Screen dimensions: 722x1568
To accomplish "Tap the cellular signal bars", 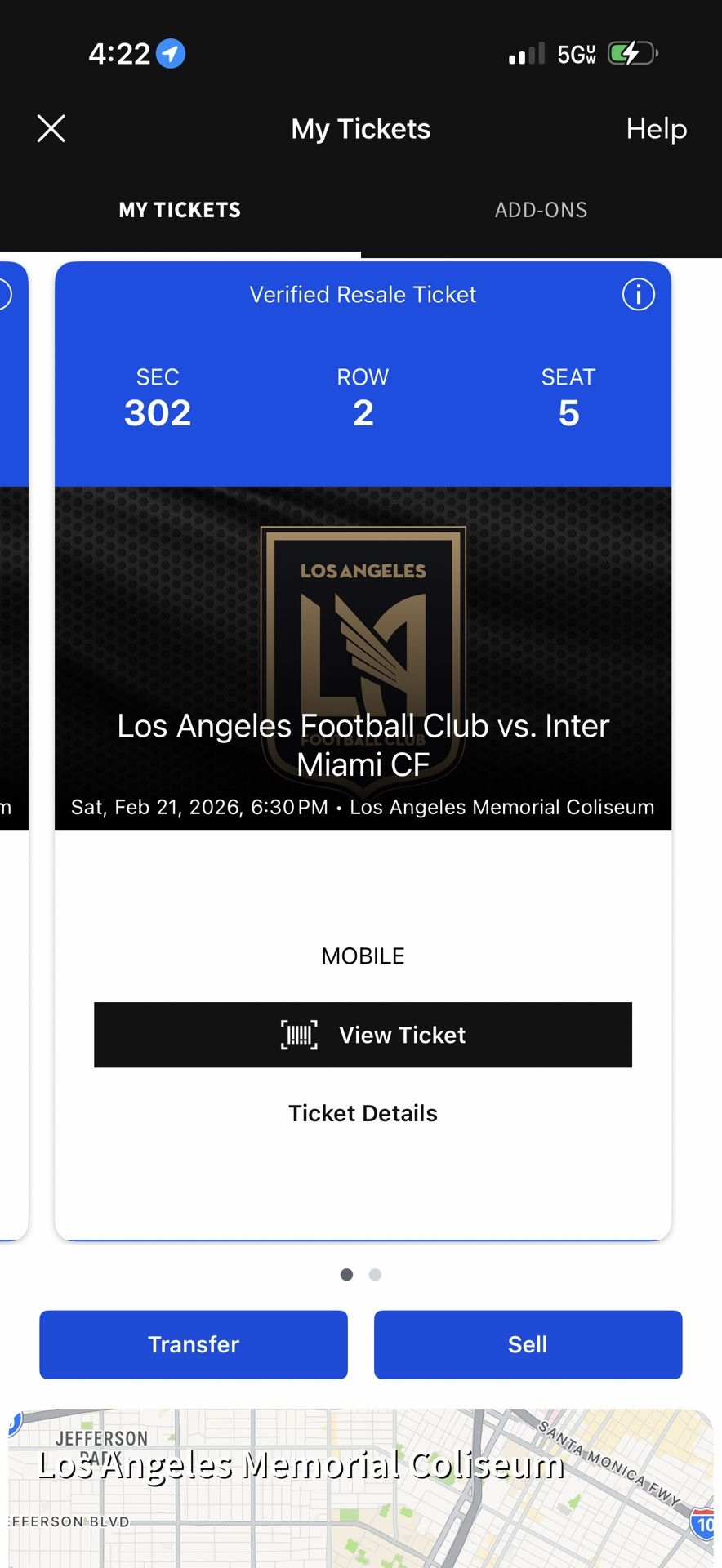I will point(527,55).
